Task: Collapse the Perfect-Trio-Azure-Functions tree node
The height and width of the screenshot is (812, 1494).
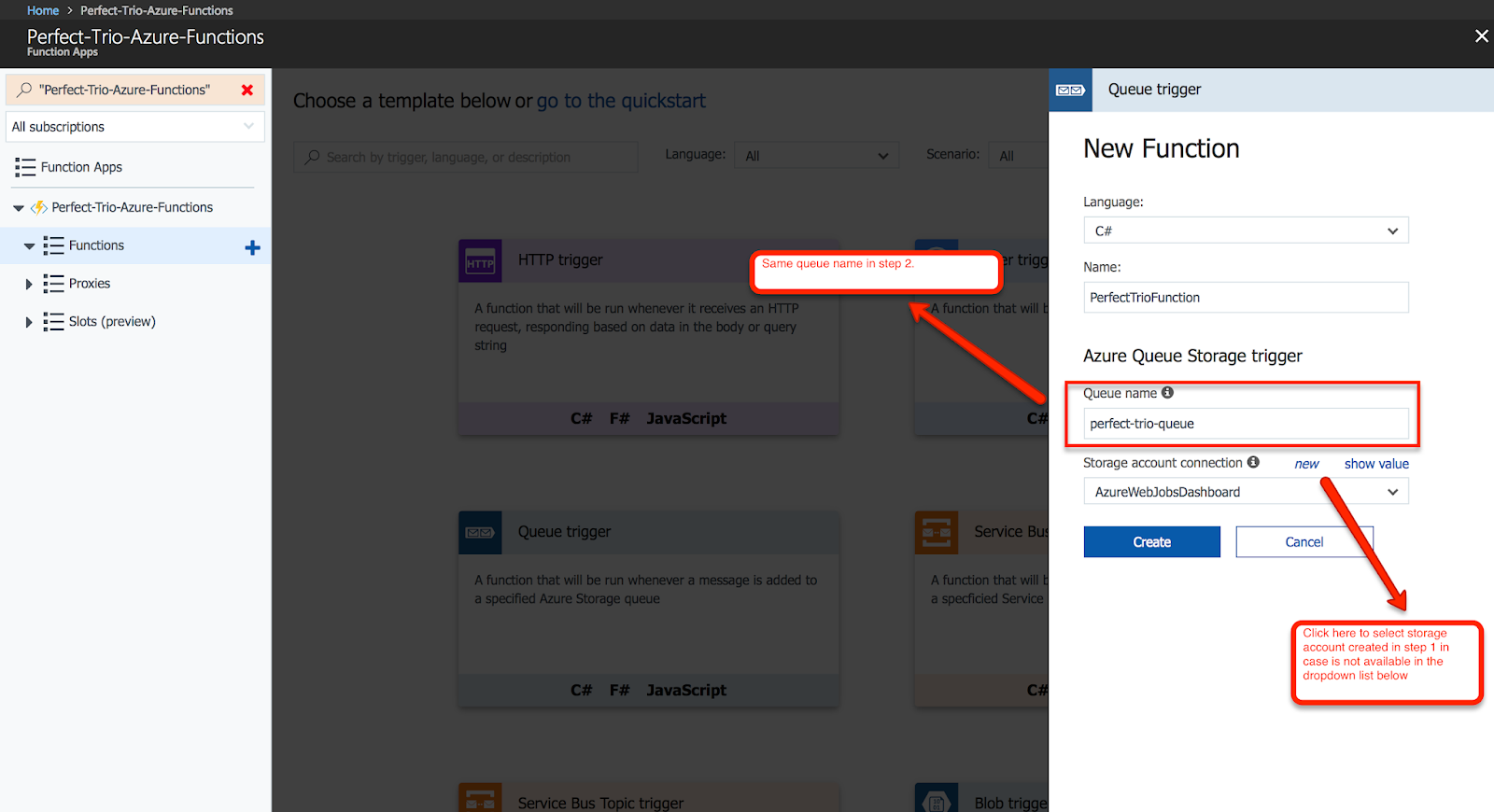Action: click(19, 208)
